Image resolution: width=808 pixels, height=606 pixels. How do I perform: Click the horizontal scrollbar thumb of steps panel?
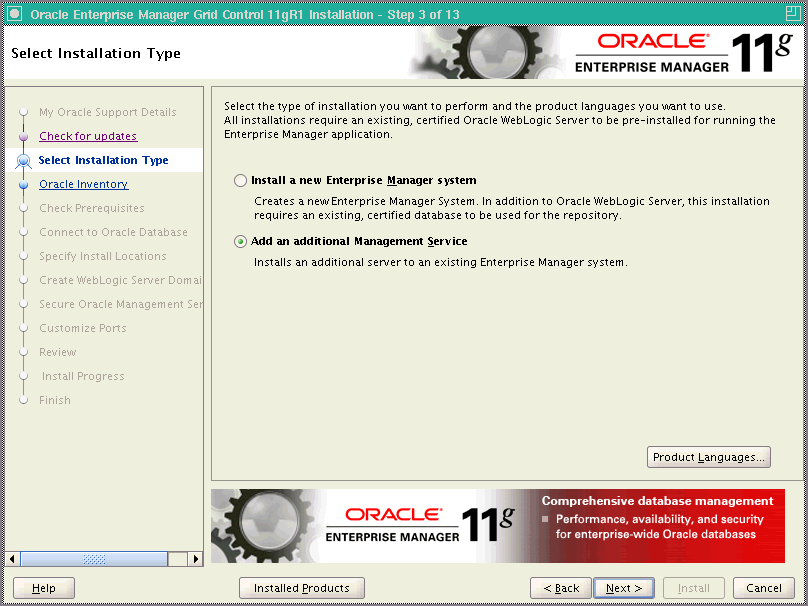(94, 559)
